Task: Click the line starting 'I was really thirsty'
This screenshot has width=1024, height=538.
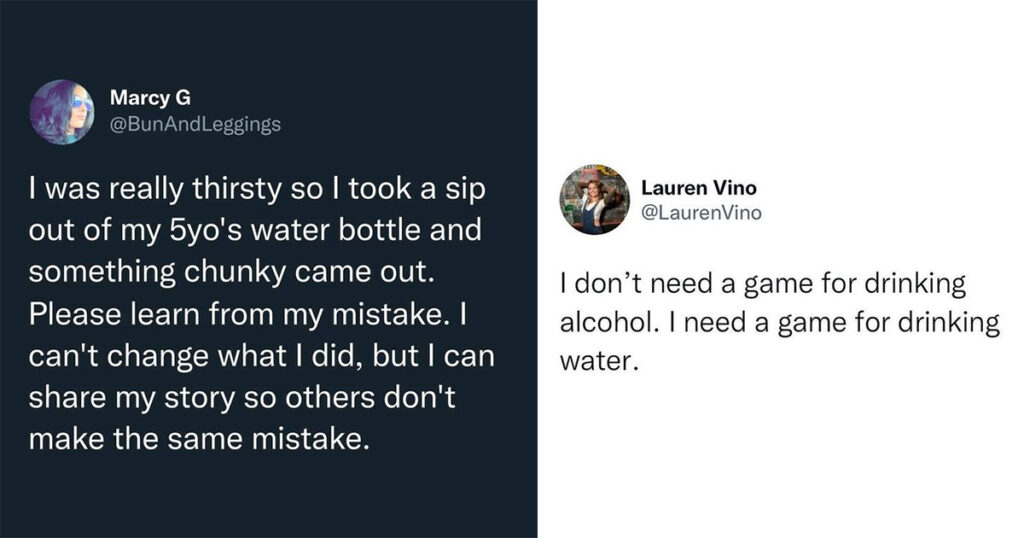Action: 257,189
